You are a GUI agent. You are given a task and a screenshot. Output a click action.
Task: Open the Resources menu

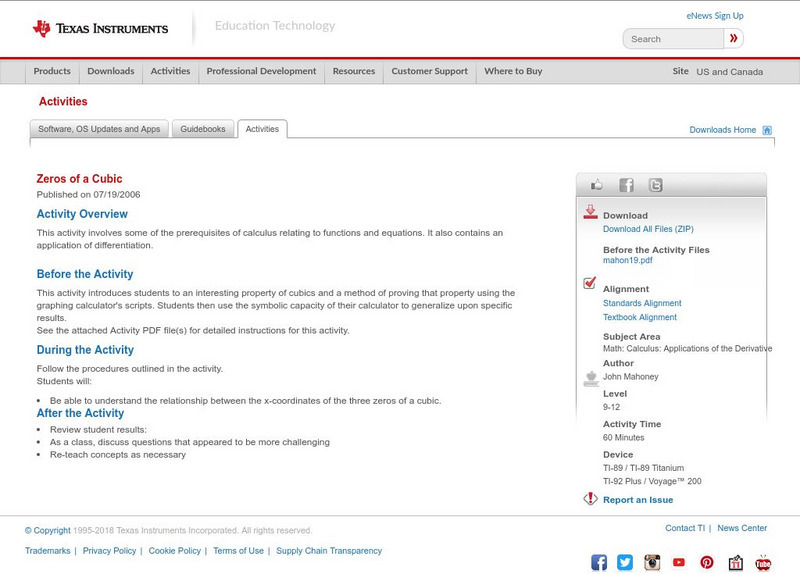(354, 71)
